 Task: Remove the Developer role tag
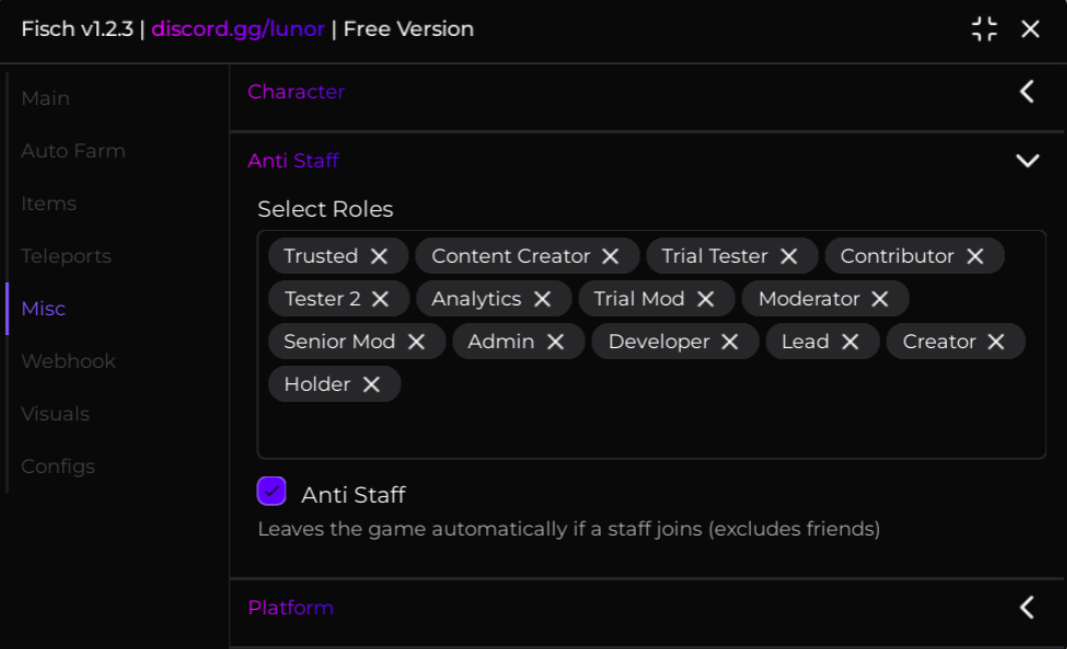[729, 342]
